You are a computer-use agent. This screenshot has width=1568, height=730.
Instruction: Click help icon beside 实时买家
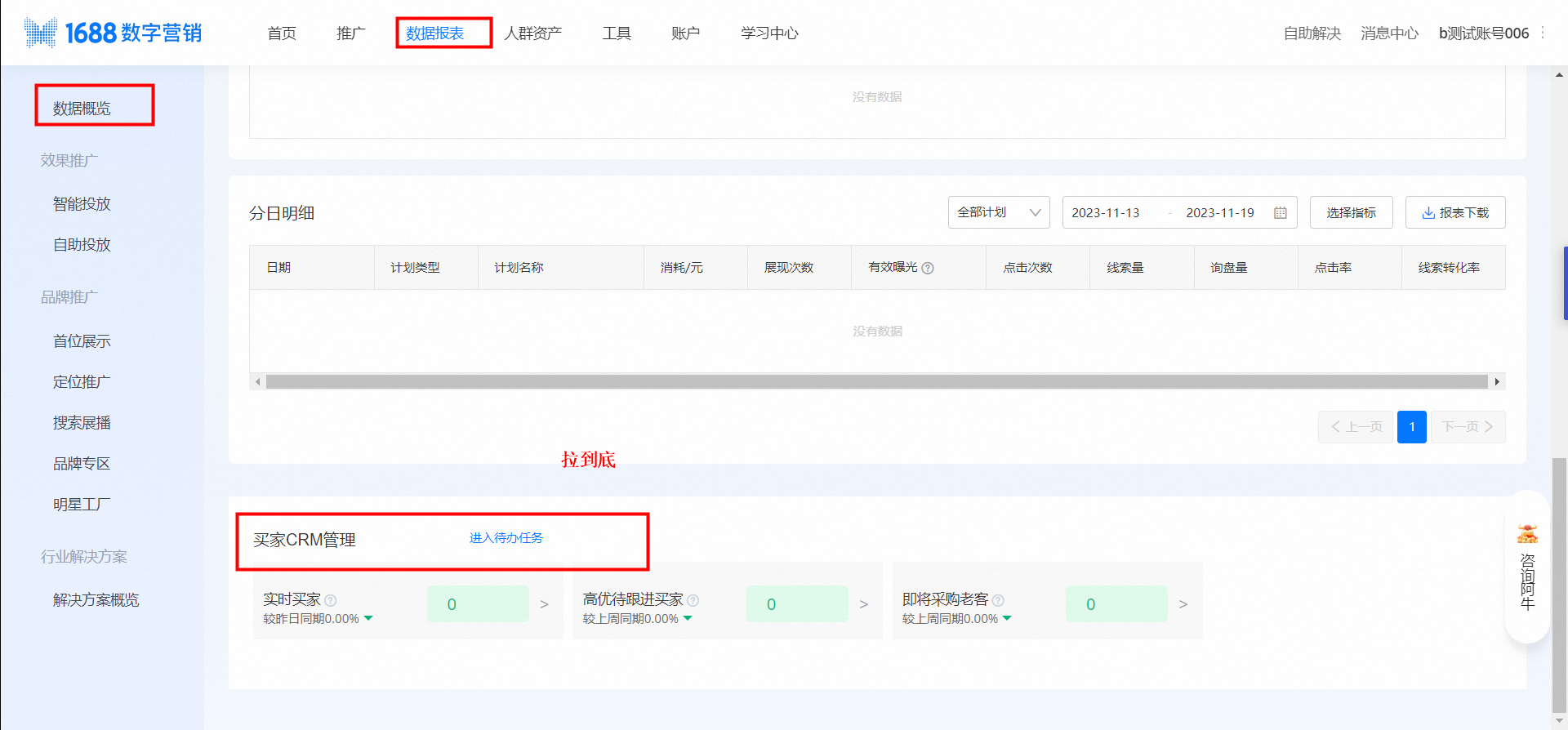click(331, 600)
